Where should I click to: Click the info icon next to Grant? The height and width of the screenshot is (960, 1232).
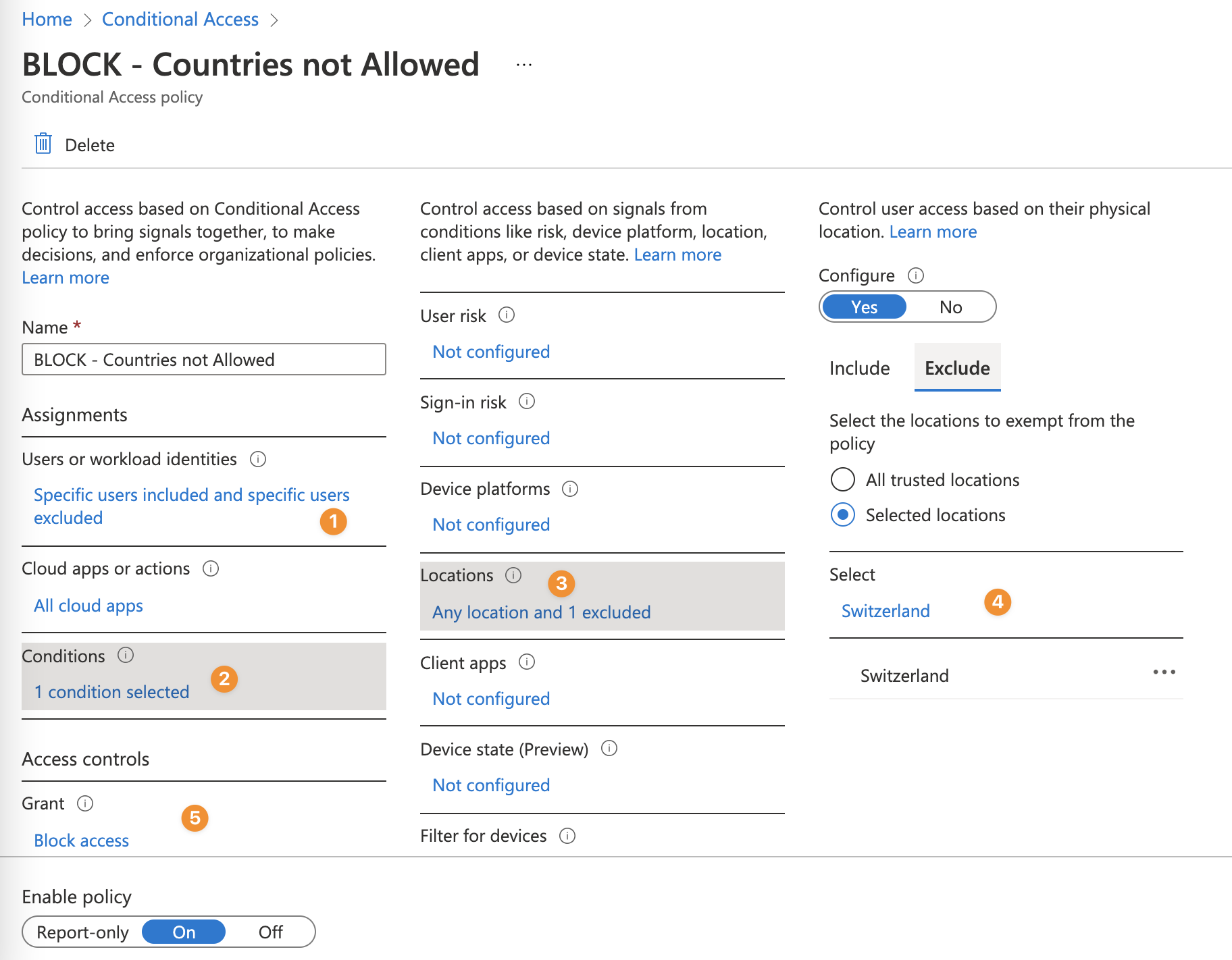[x=85, y=803]
